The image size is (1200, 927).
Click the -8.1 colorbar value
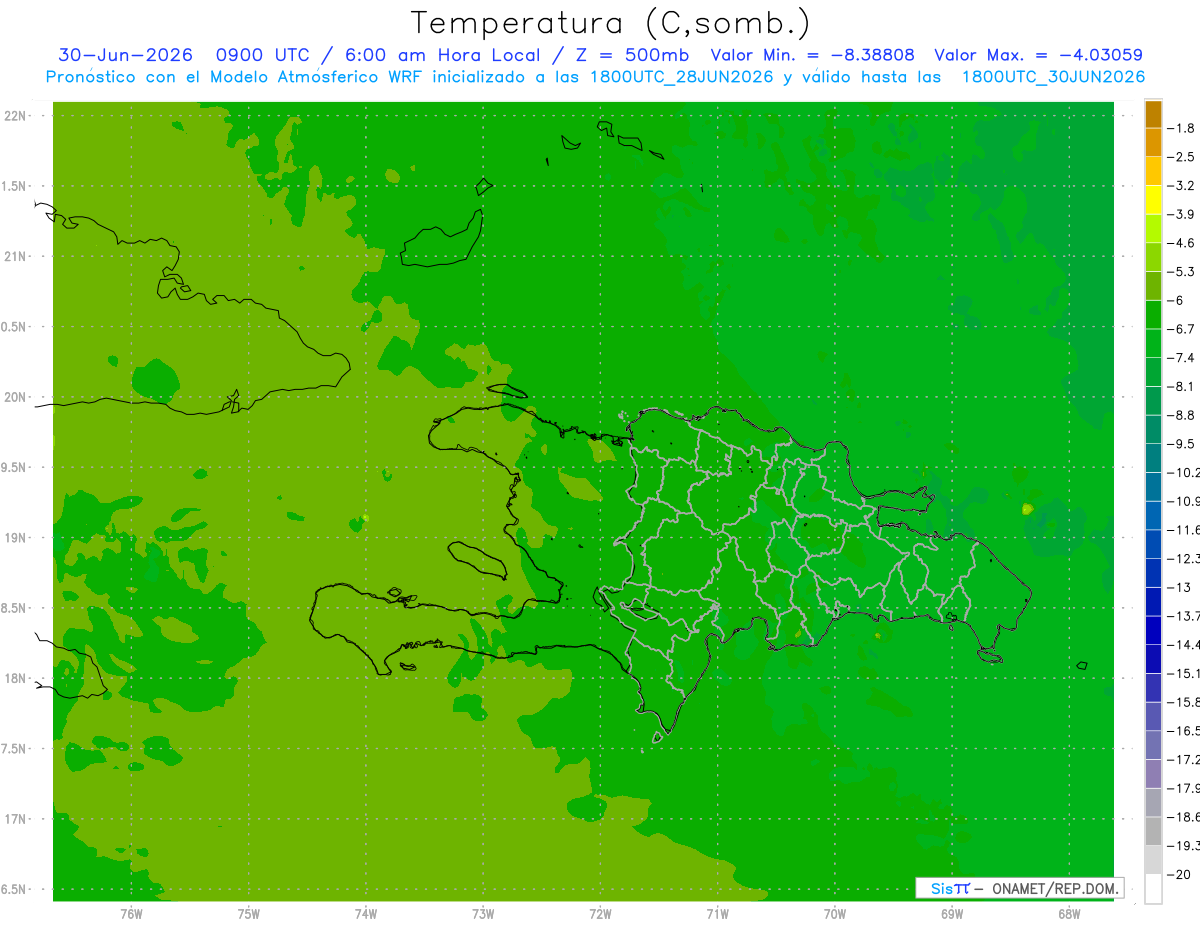pyautogui.click(x=1182, y=386)
